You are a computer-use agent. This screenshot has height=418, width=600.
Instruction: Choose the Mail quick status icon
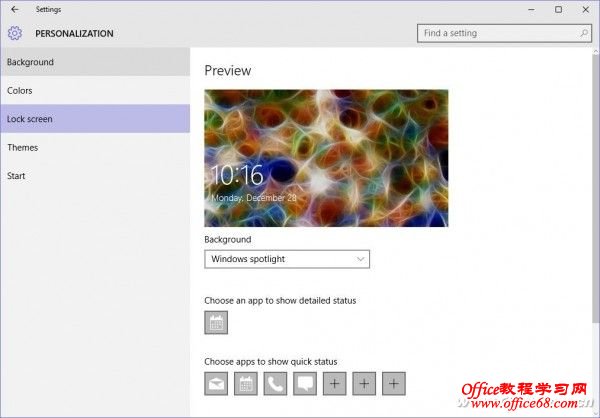coord(216,383)
